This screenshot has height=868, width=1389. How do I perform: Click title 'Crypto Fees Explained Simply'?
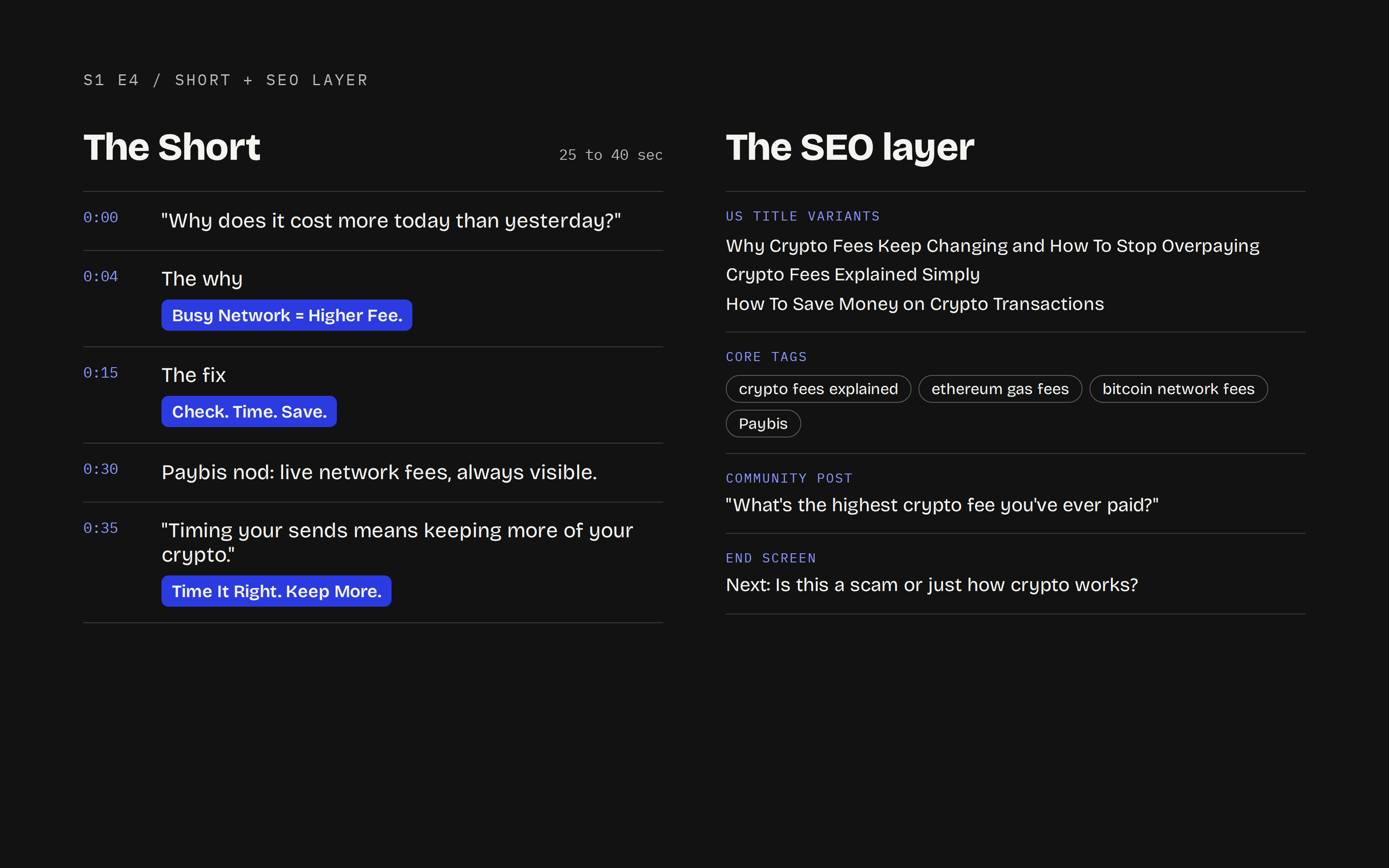853,275
